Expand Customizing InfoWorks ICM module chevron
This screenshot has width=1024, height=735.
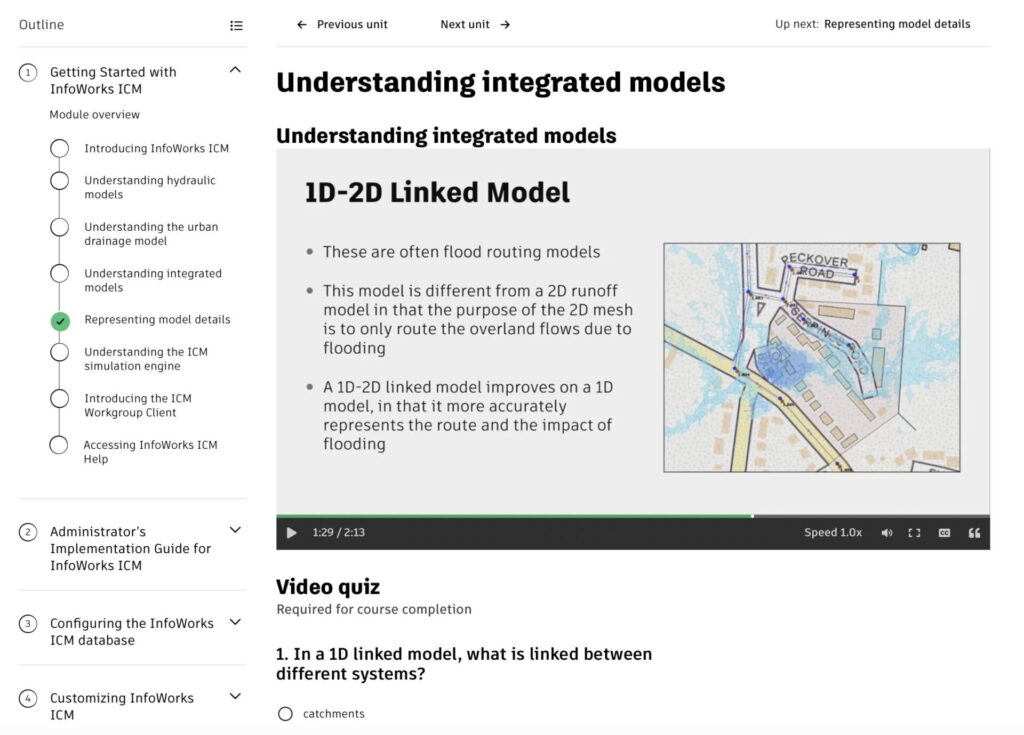point(235,696)
